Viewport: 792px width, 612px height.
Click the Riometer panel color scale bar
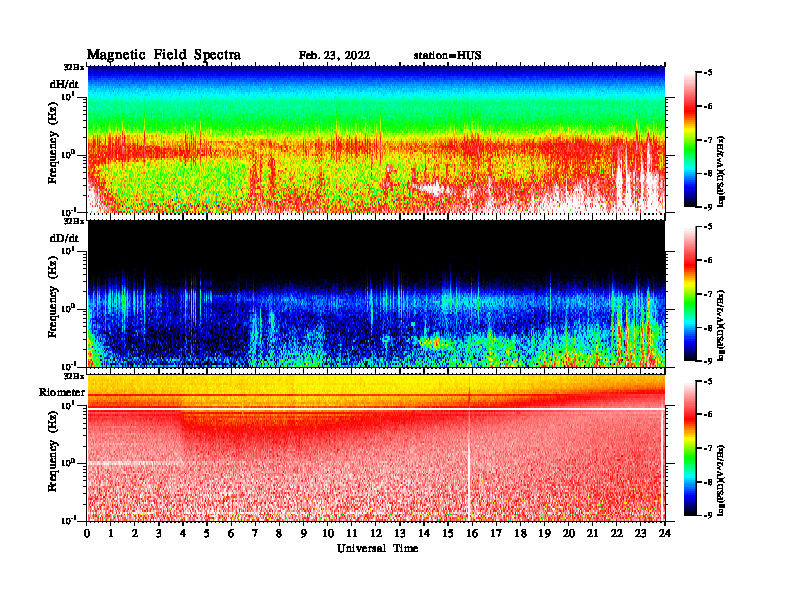(690, 448)
